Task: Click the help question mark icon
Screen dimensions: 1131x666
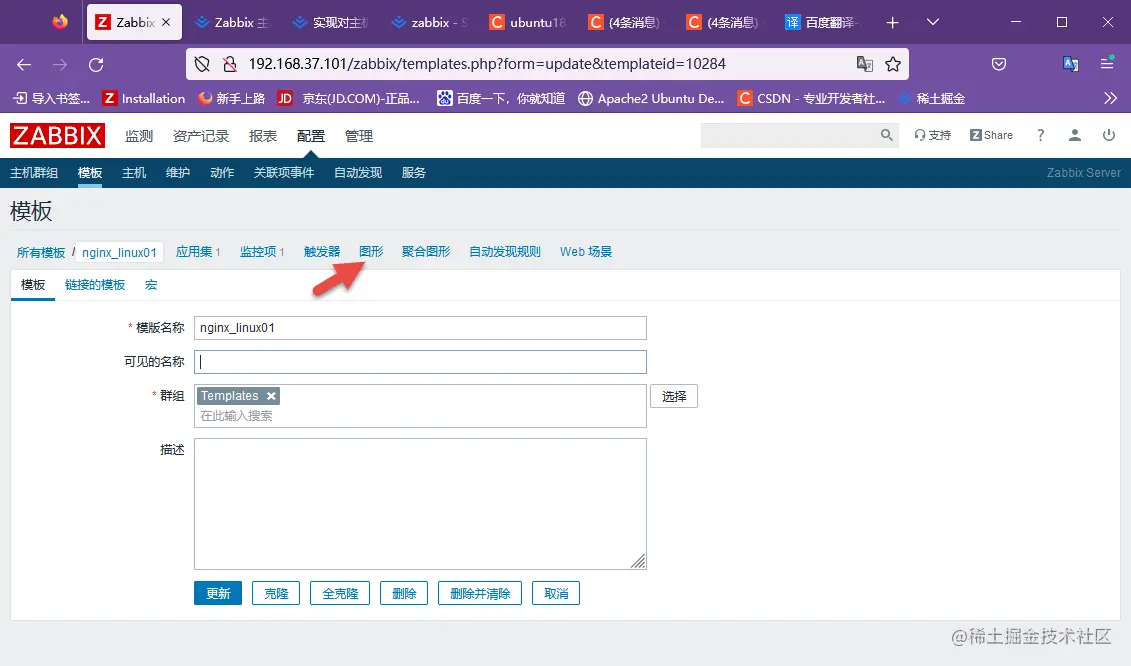Action: 1041,135
